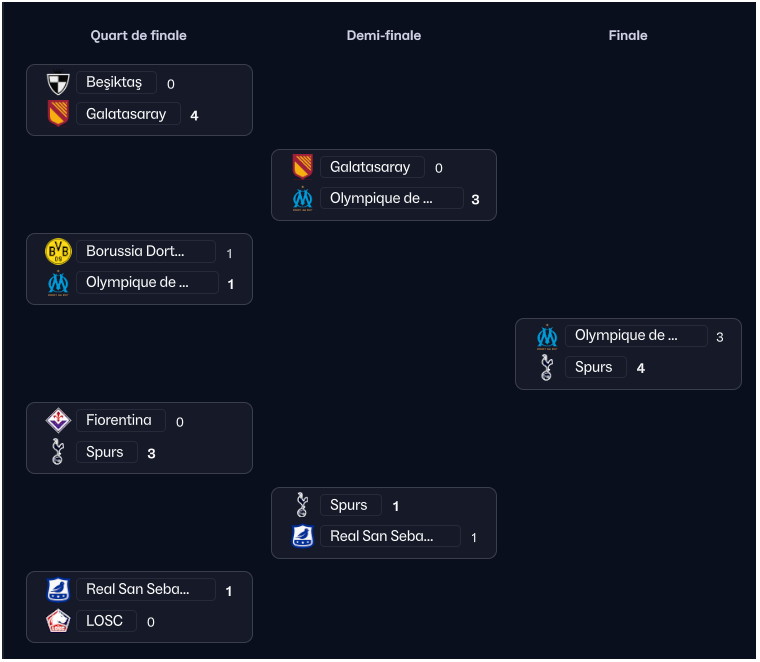Click the Finale column header
Viewport: 760px width, 662px height.
click(628, 35)
